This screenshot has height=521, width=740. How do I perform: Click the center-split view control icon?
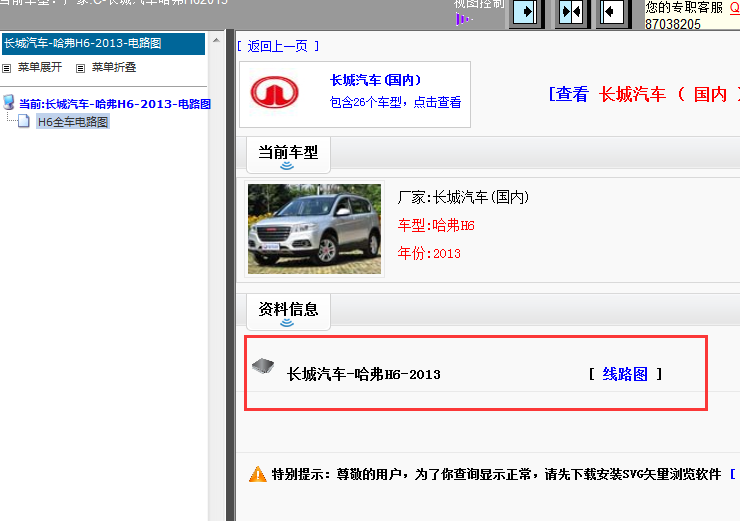[x=570, y=11]
